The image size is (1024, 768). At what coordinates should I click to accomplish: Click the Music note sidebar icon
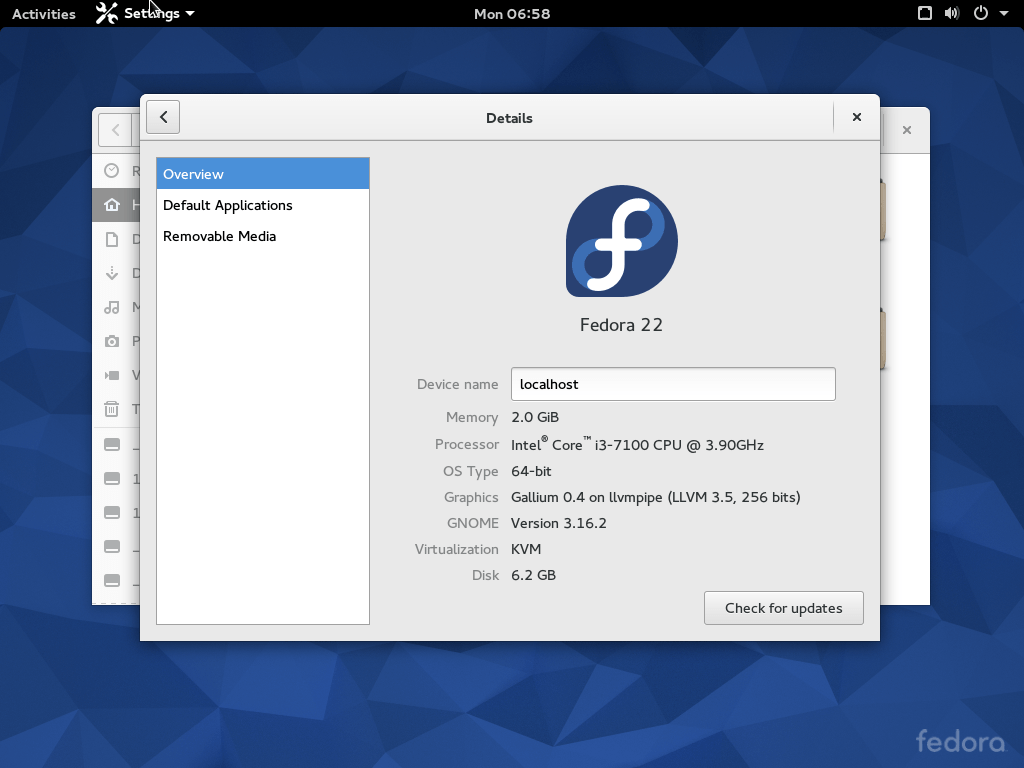112,307
